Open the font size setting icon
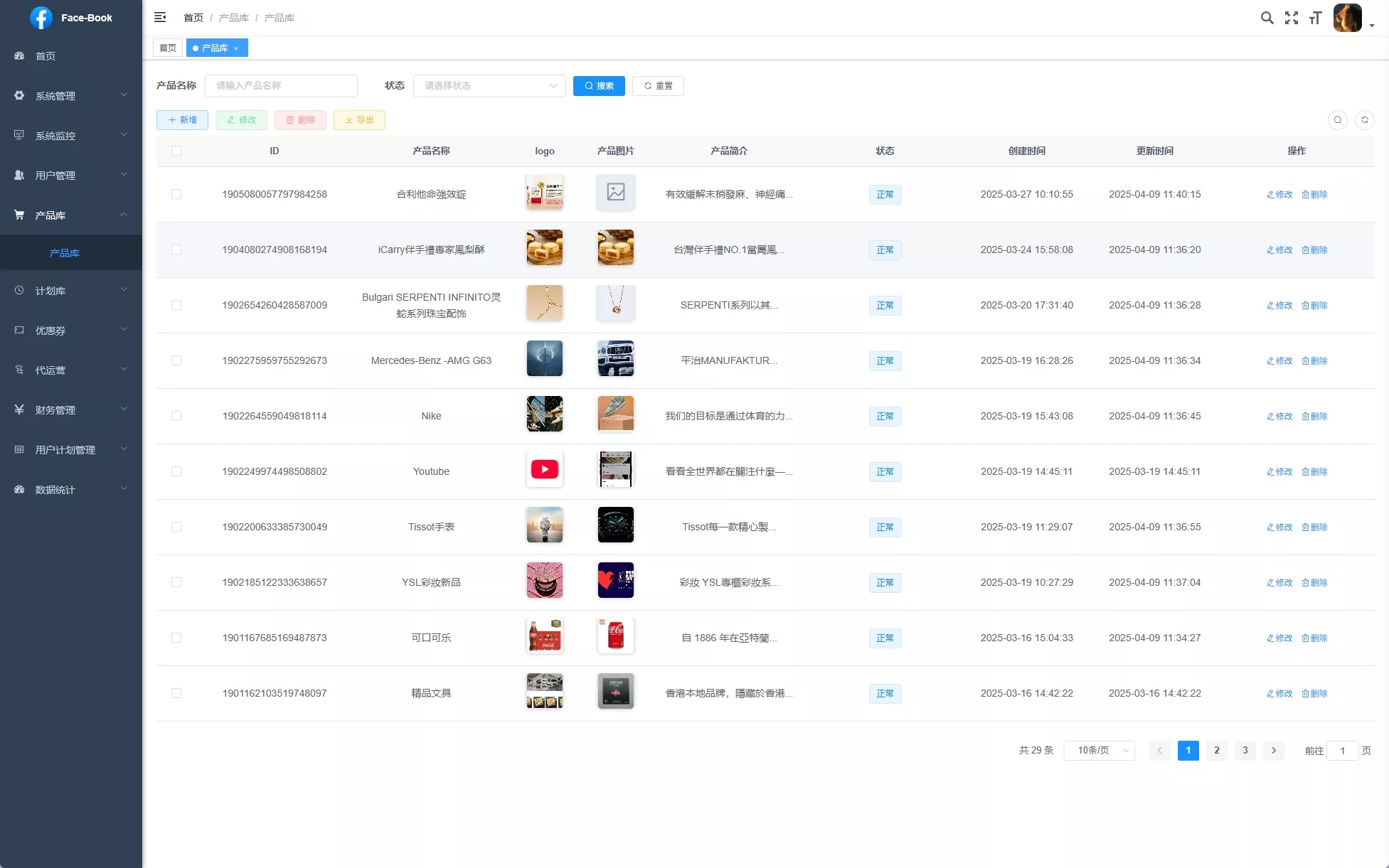 (x=1315, y=18)
